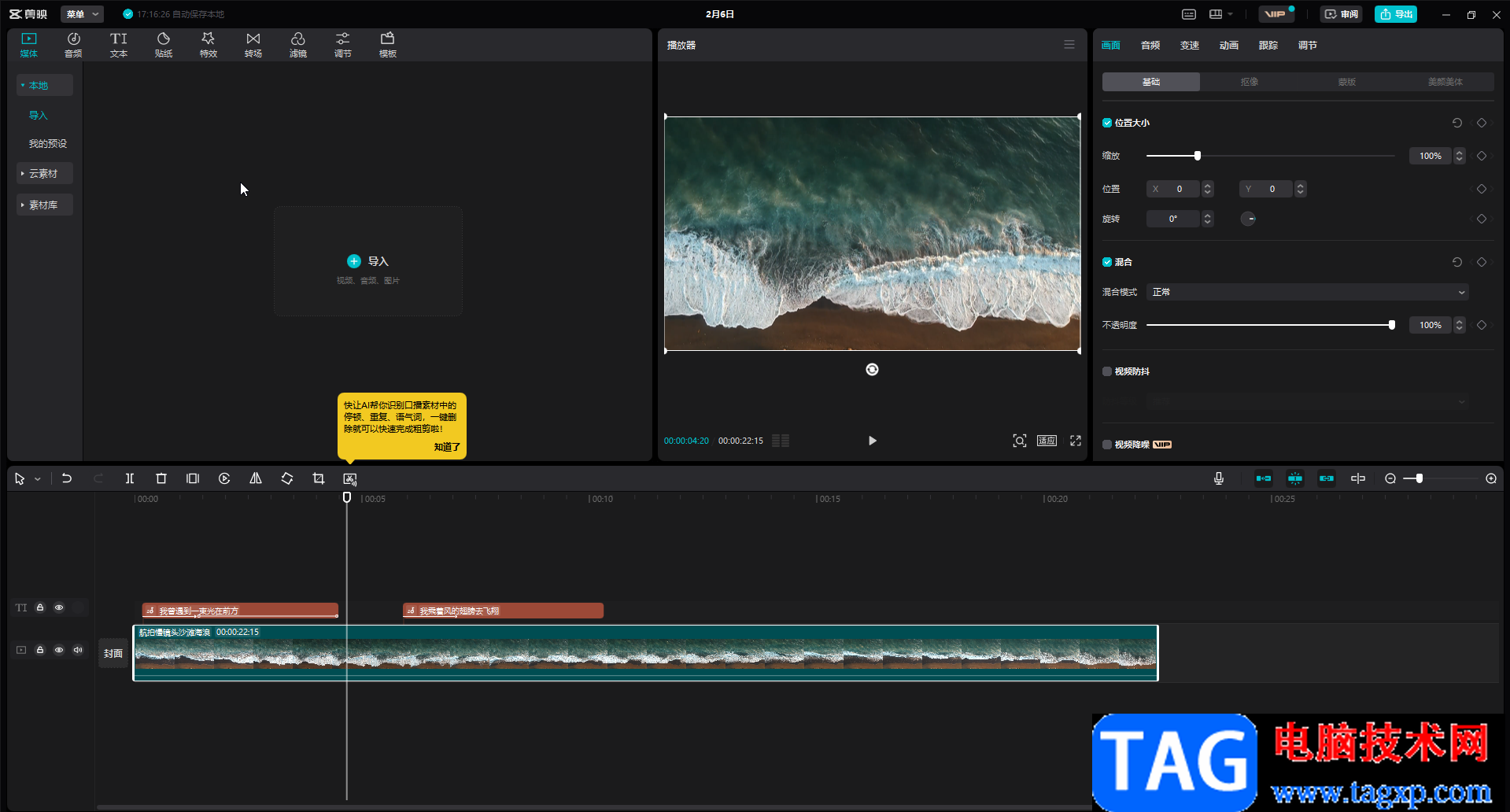The width and height of the screenshot is (1510, 812).
Task: Open the 菜单 dropdown menu
Action: click(82, 14)
